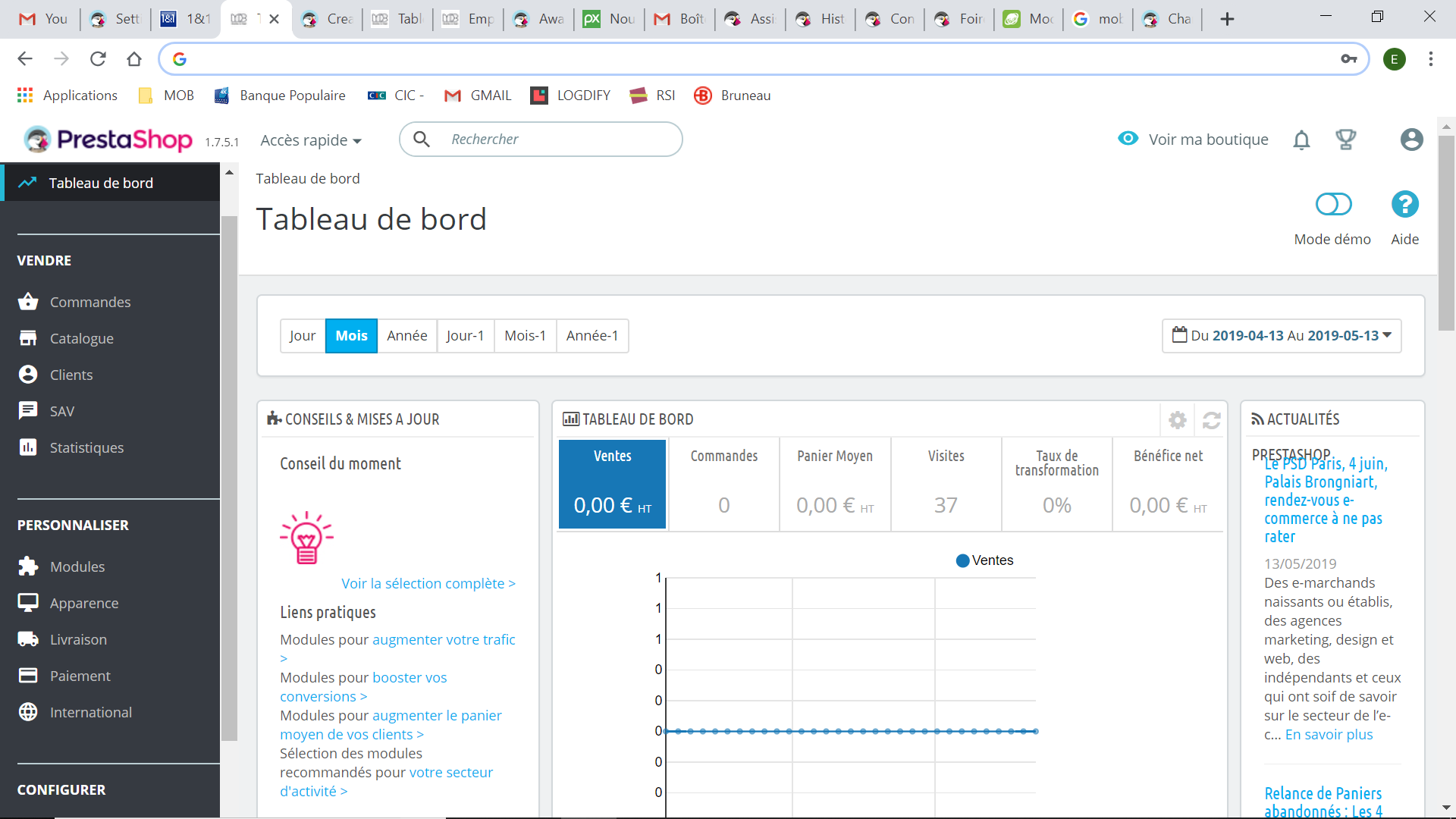Expand the Accès rapide dropdown
This screenshot has width=1456, height=819.
[x=311, y=140]
